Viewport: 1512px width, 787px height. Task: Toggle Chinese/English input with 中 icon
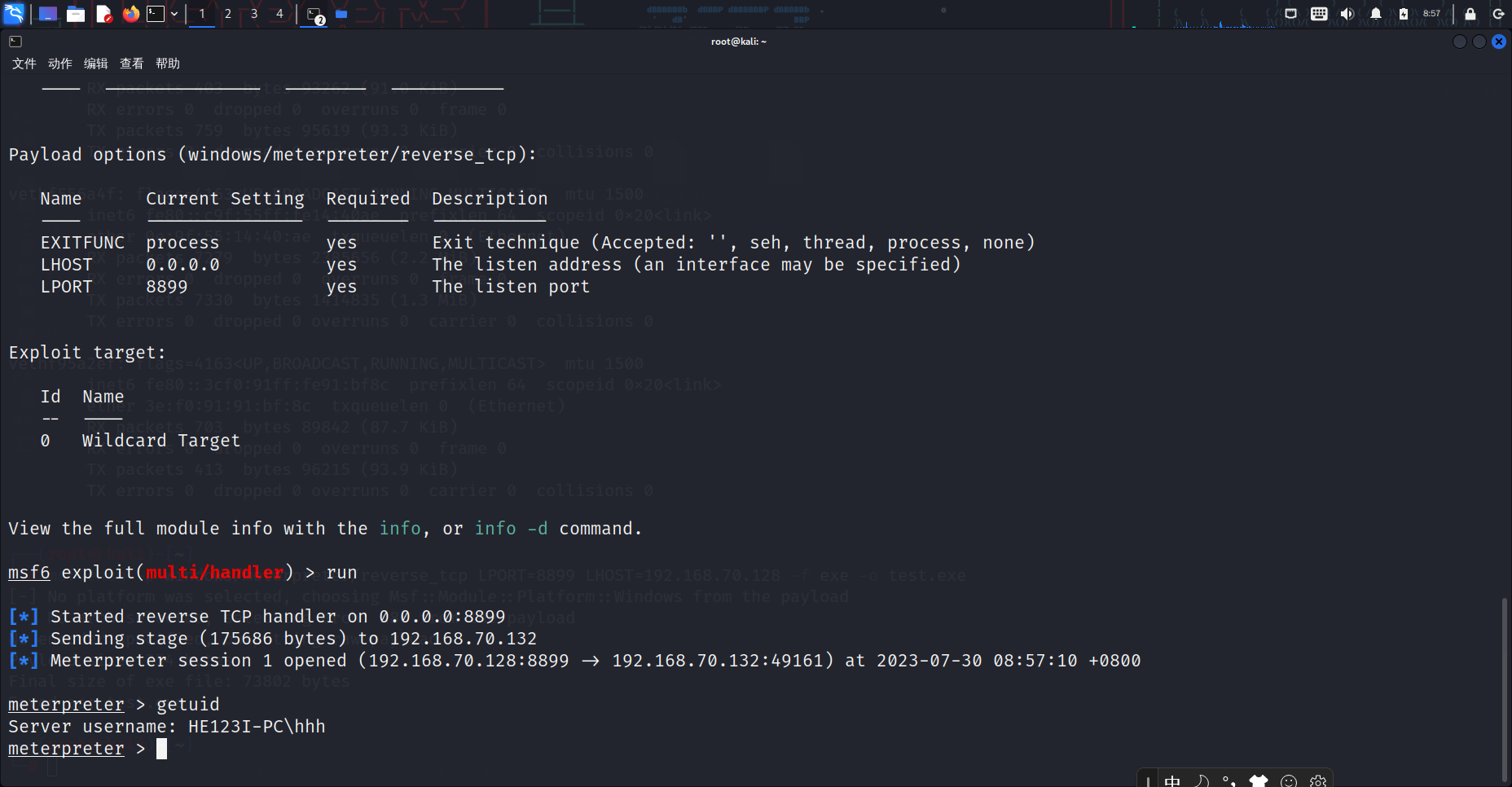(1172, 780)
